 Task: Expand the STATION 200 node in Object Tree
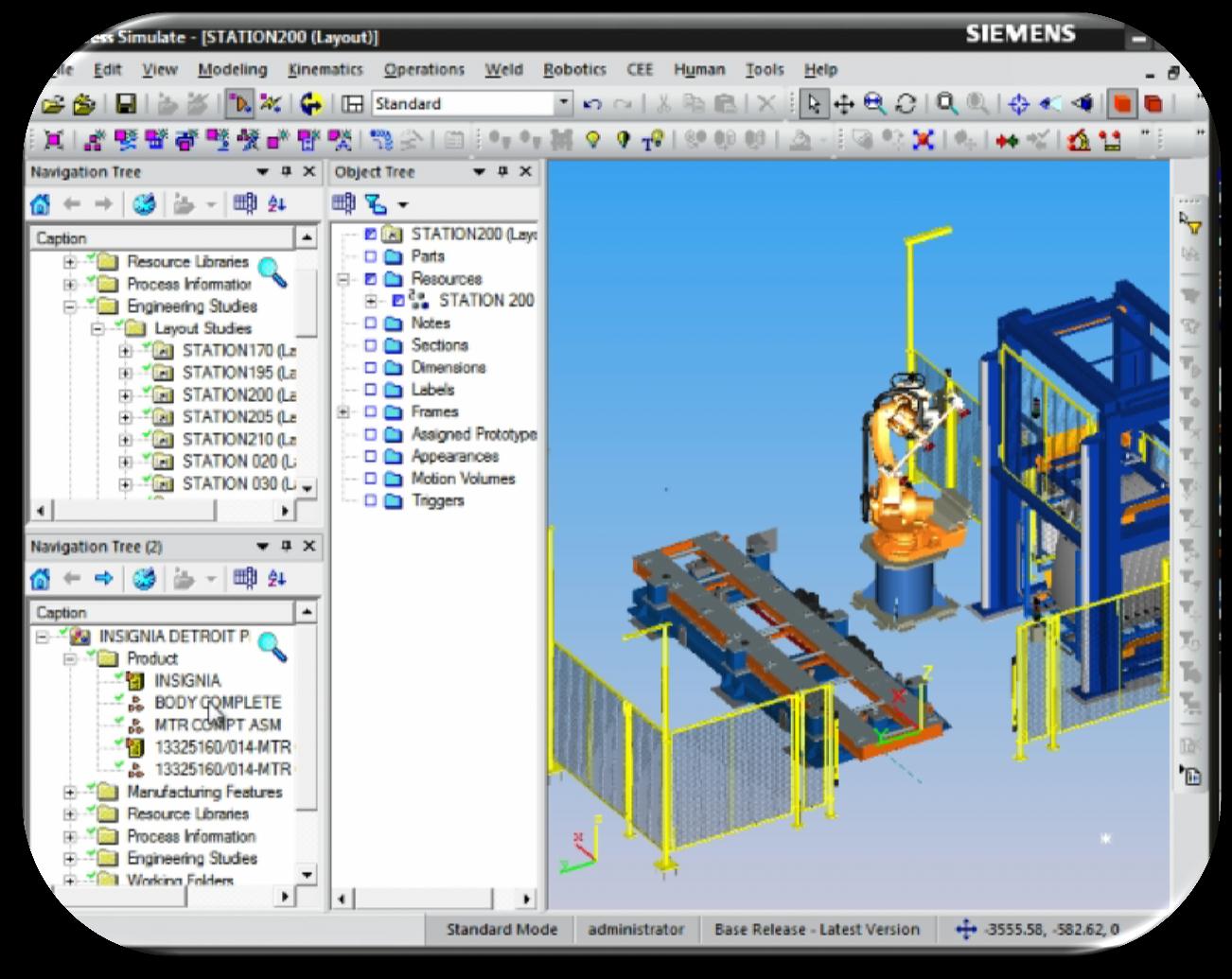371,301
